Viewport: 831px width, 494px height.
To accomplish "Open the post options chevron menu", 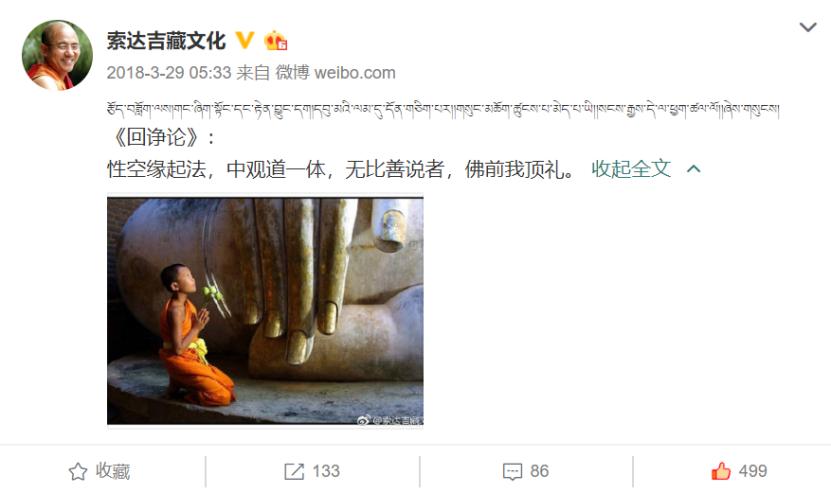I will [x=807, y=27].
